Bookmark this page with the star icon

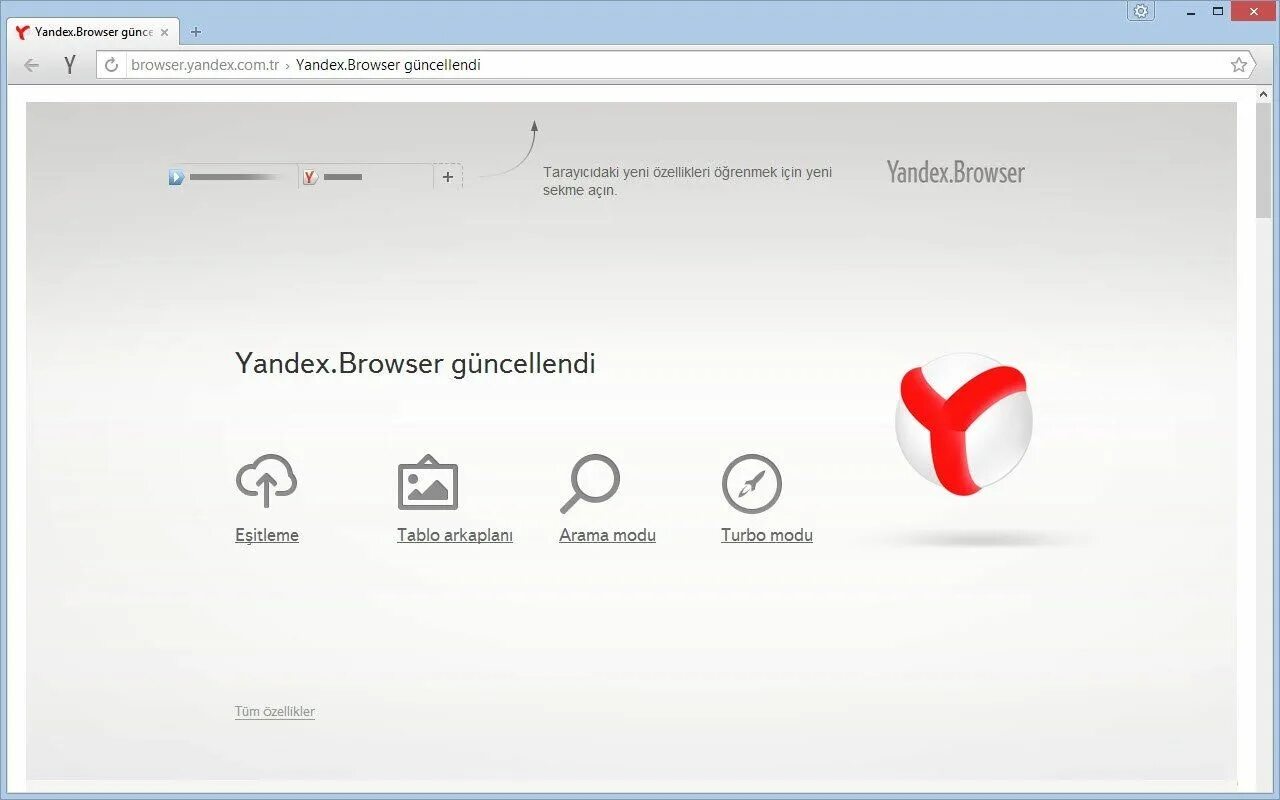[1239, 65]
